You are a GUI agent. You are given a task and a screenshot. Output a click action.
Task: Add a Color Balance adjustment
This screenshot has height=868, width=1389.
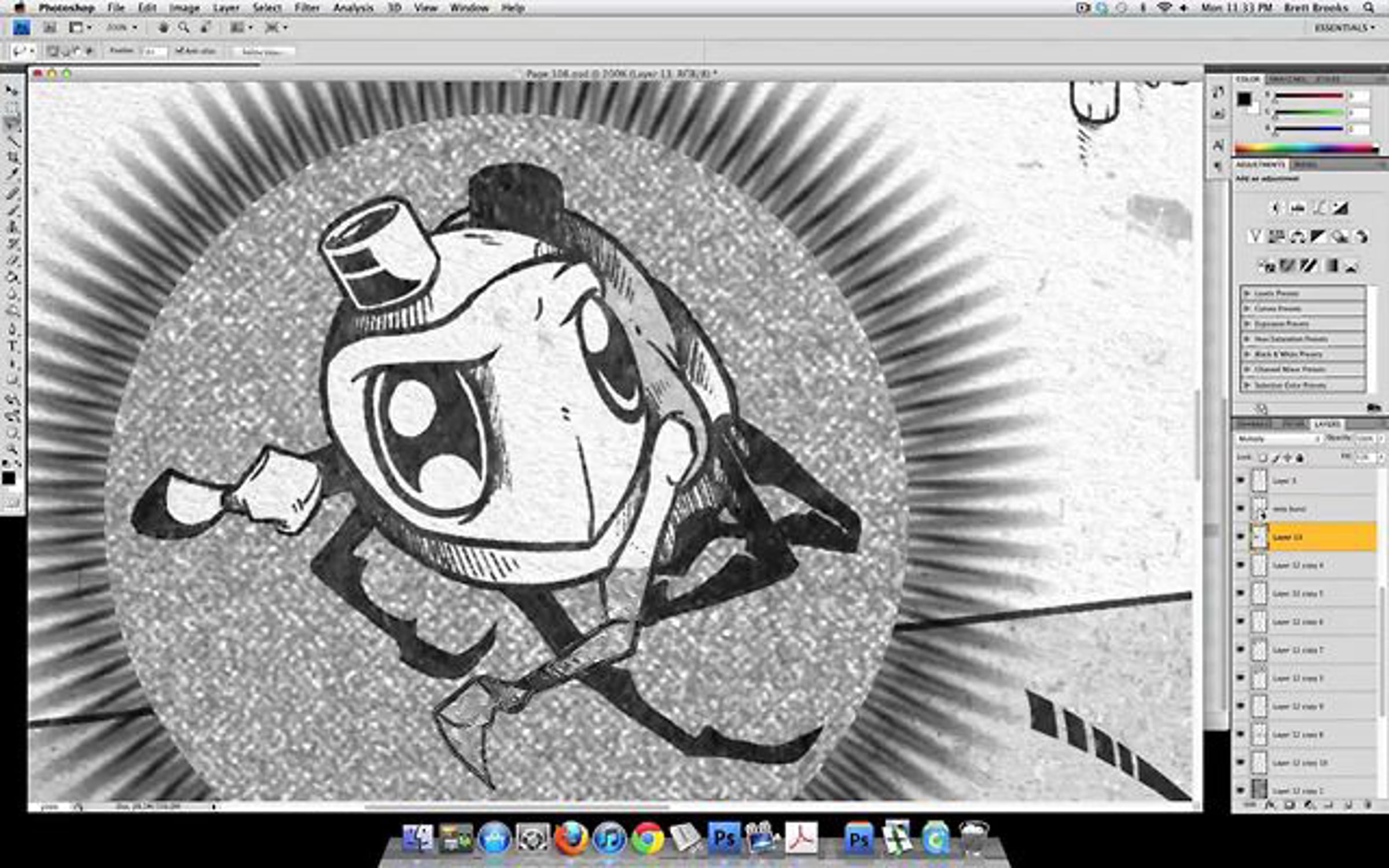pos(1297,236)
